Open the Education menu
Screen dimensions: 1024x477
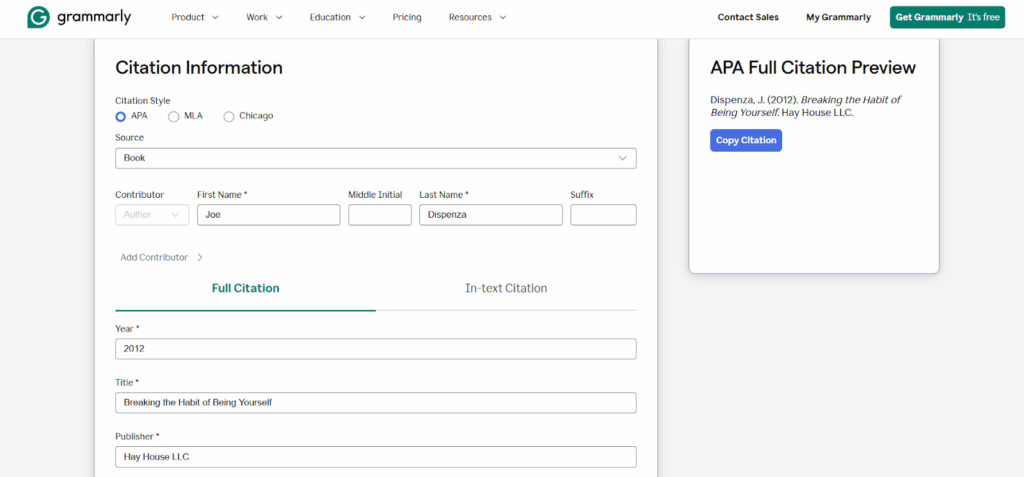click(337, 18)
